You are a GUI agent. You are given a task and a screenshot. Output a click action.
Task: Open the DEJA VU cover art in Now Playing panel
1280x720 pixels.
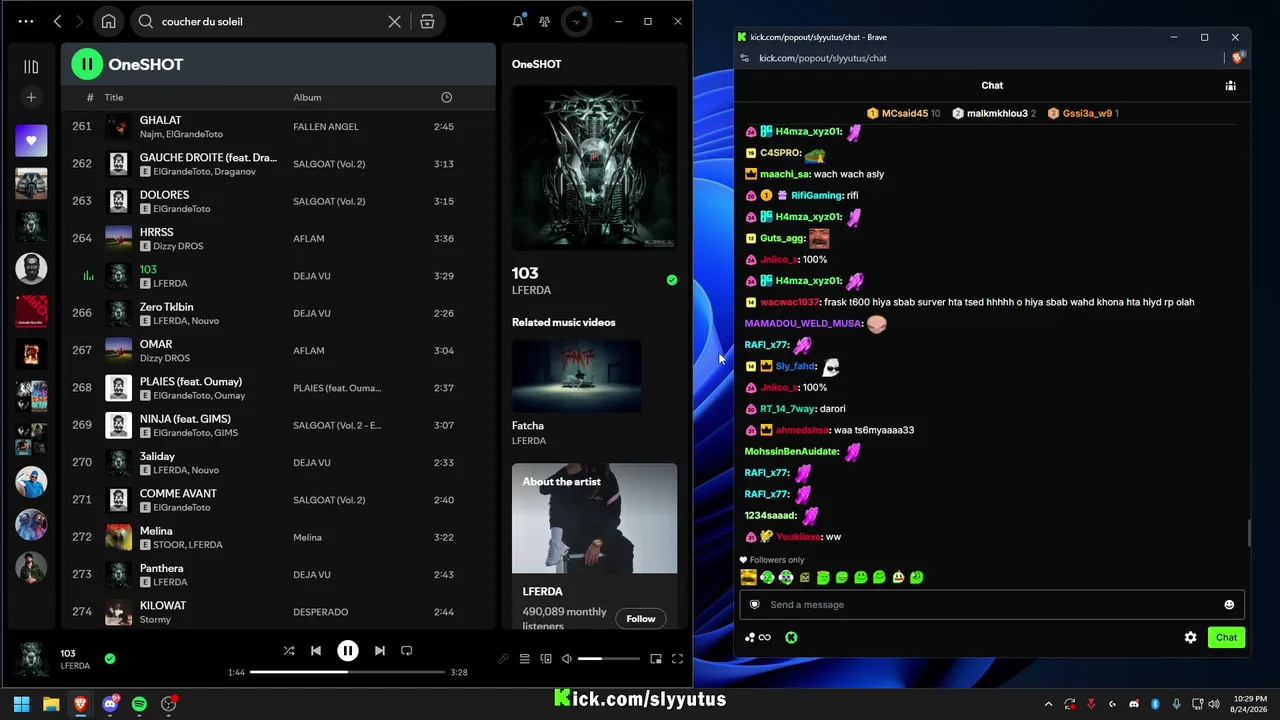pyautogui.click(x=594, y=167)
